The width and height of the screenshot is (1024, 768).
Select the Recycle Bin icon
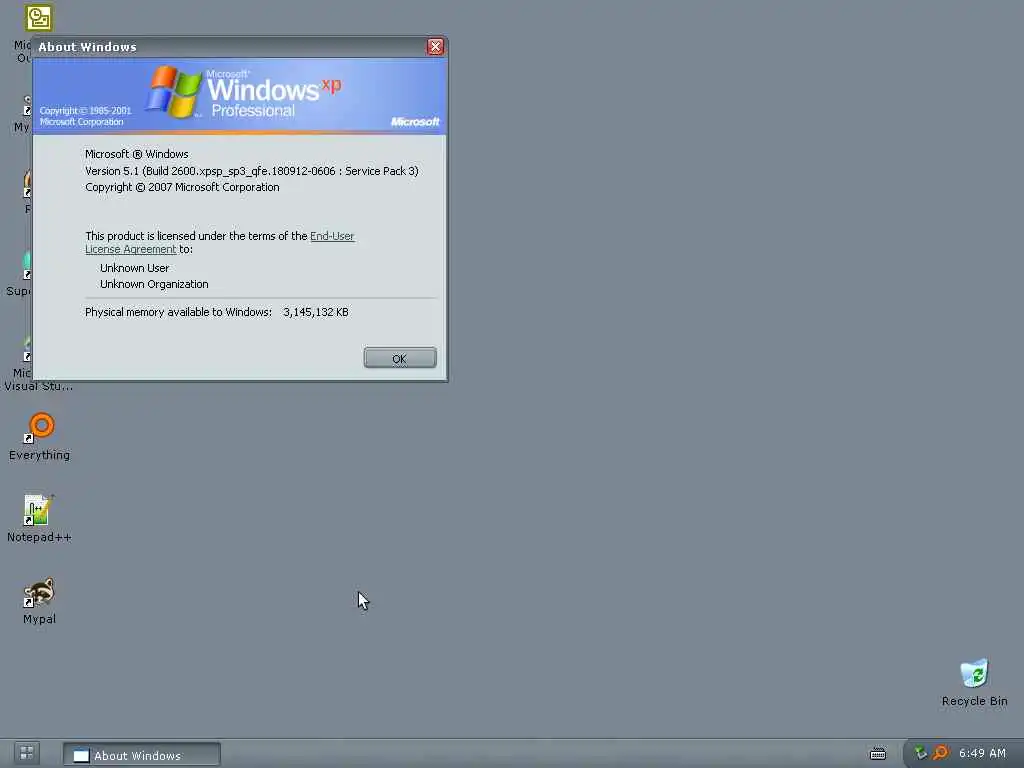[x=974, y=682]
